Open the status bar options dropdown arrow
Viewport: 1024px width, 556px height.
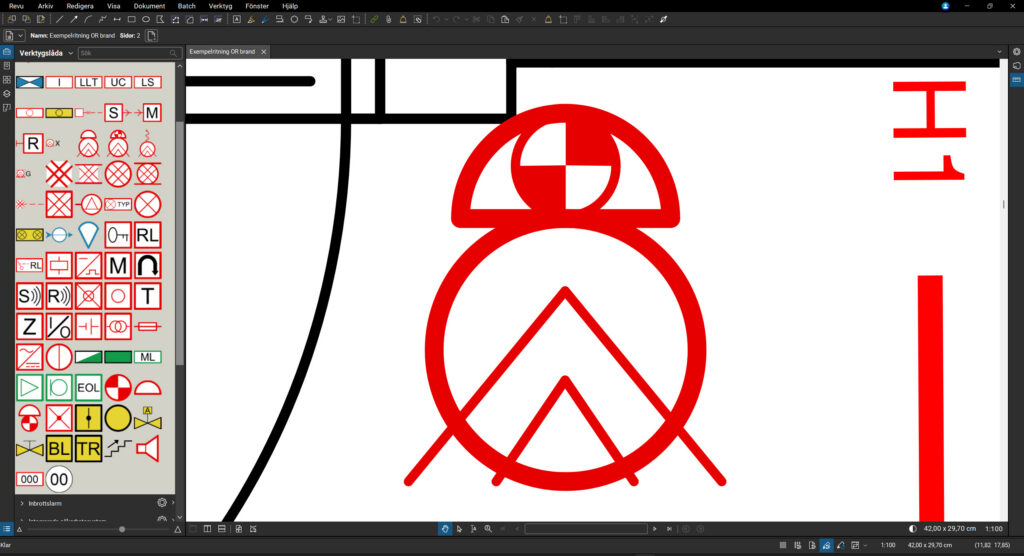[x=866, y=545]
